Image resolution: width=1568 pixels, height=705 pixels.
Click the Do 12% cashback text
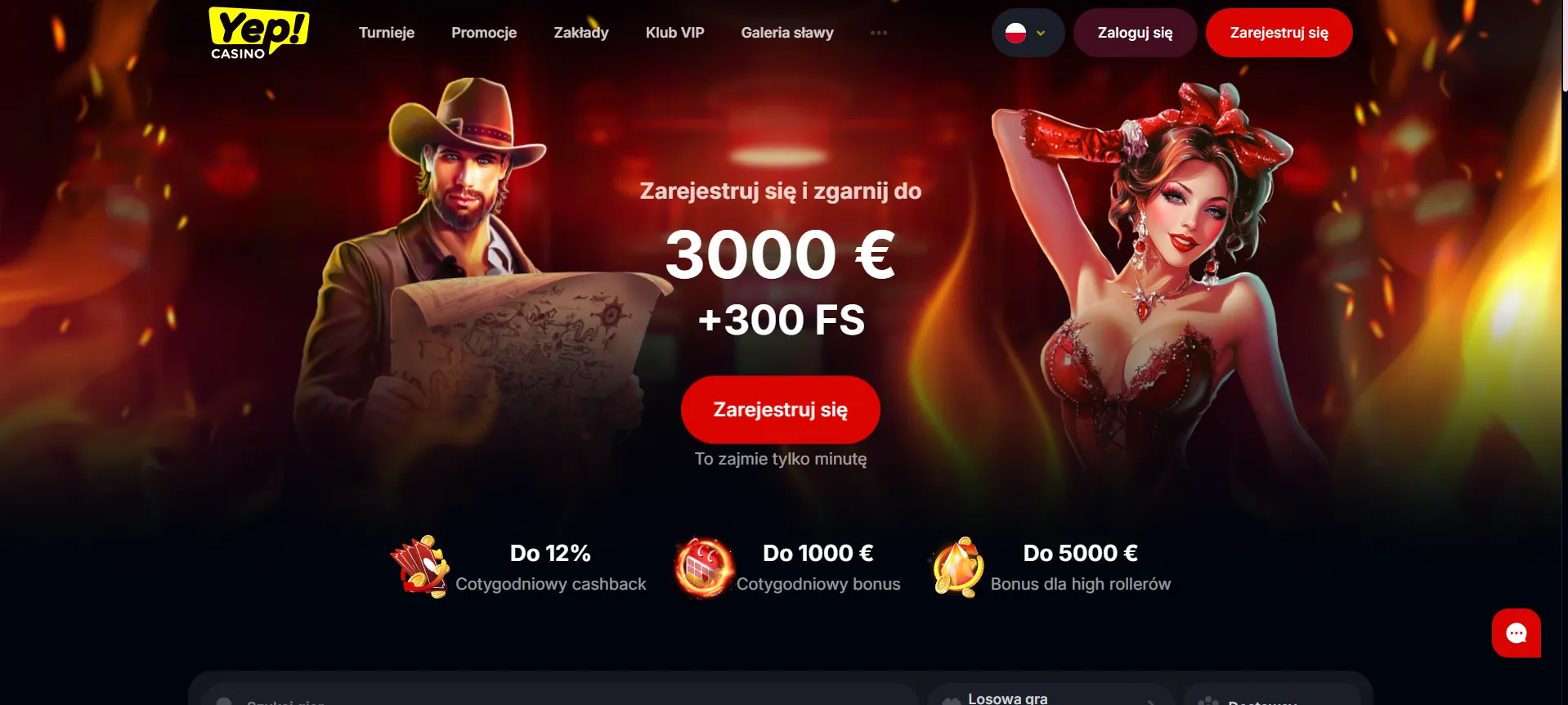pyautogui.click(x=550, y=553)
